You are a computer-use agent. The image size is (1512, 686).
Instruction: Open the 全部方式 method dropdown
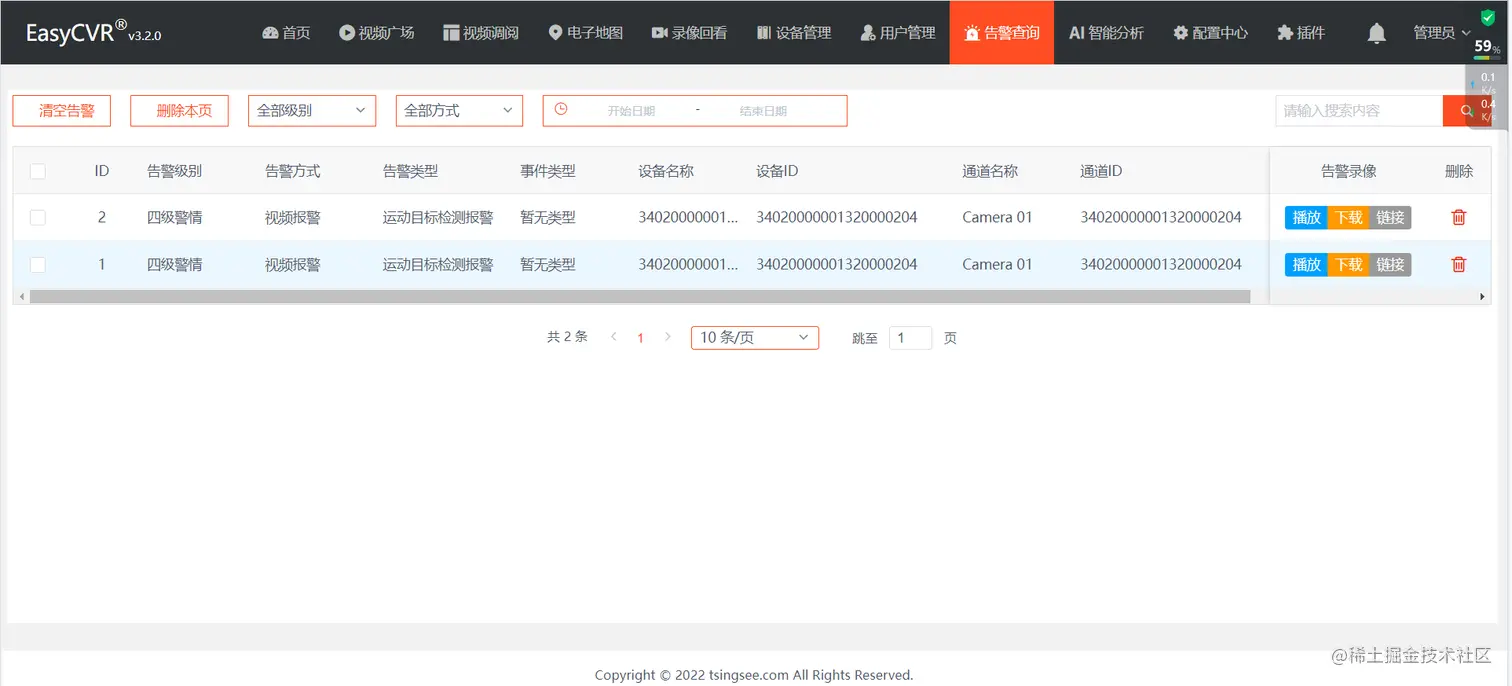[x=459, y=111]
